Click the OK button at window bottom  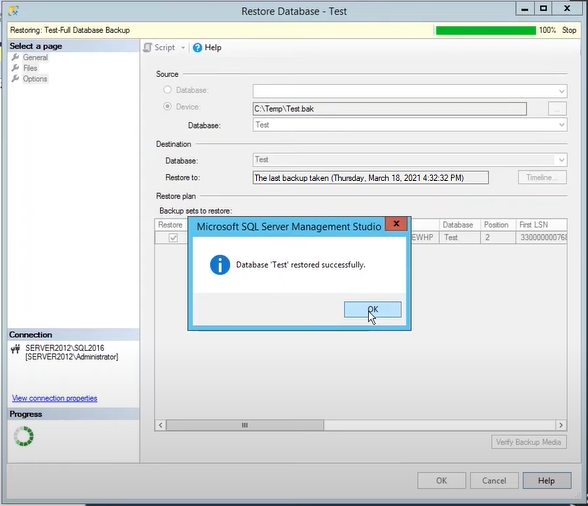[441, 480]
